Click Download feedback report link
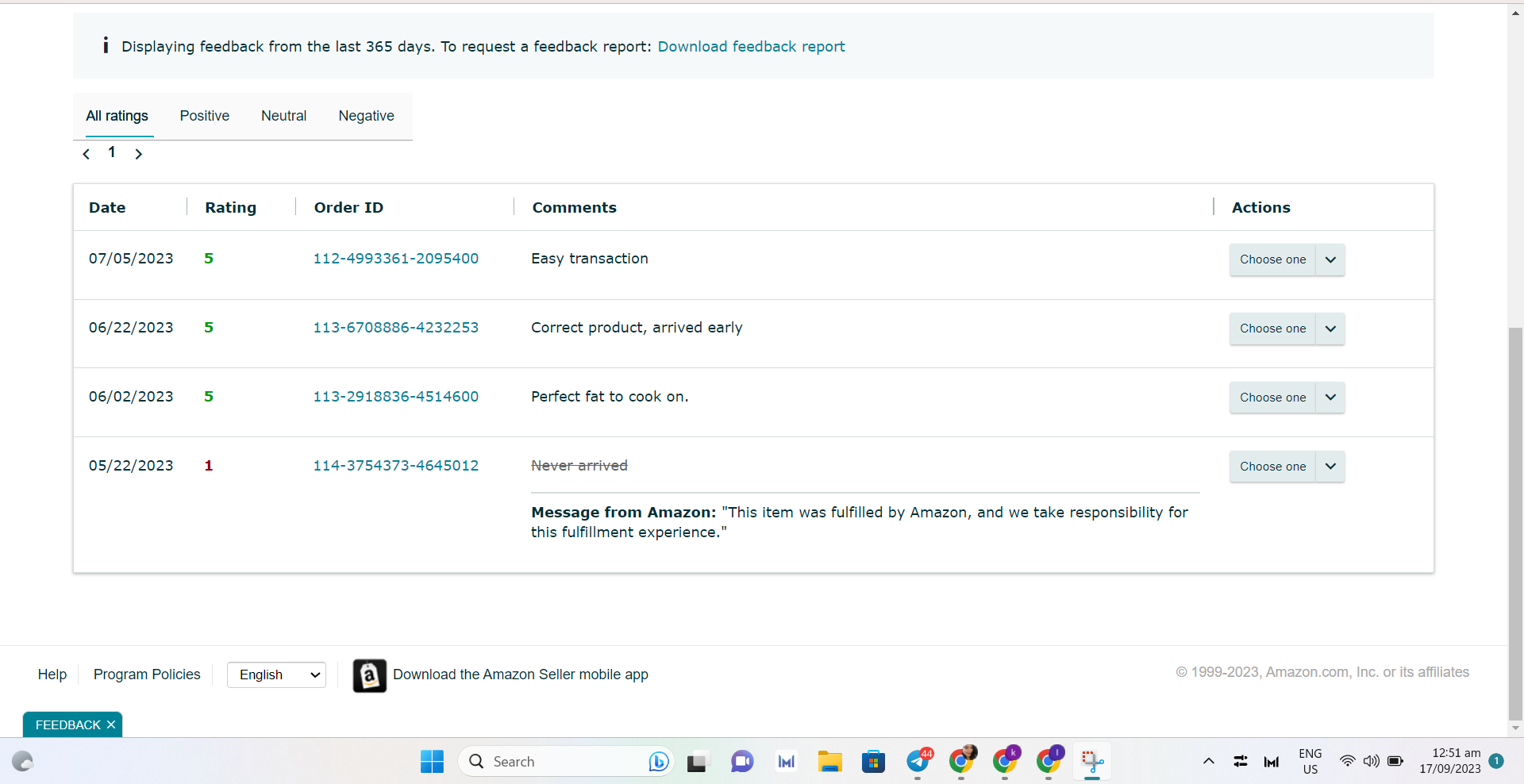 751,46
